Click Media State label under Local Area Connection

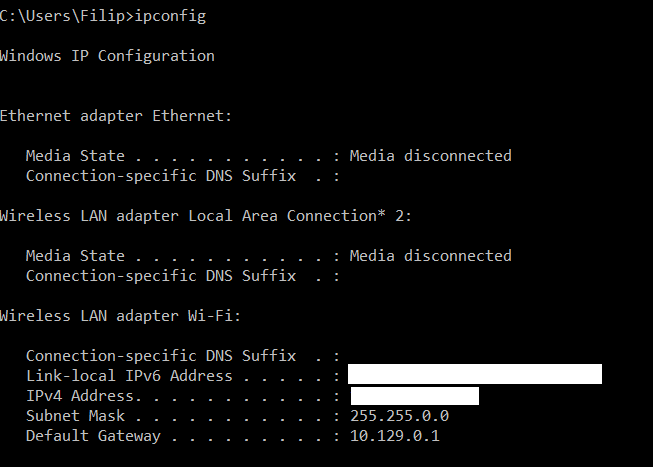click(x=75, y=256)
